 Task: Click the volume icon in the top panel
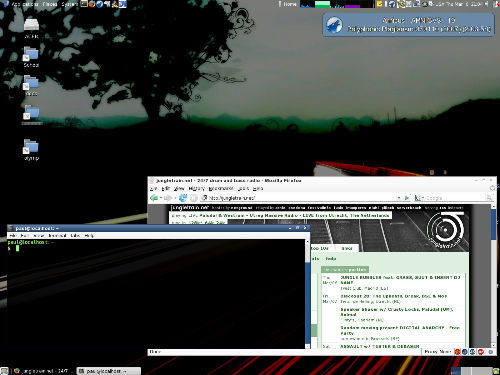click(486, 4)
